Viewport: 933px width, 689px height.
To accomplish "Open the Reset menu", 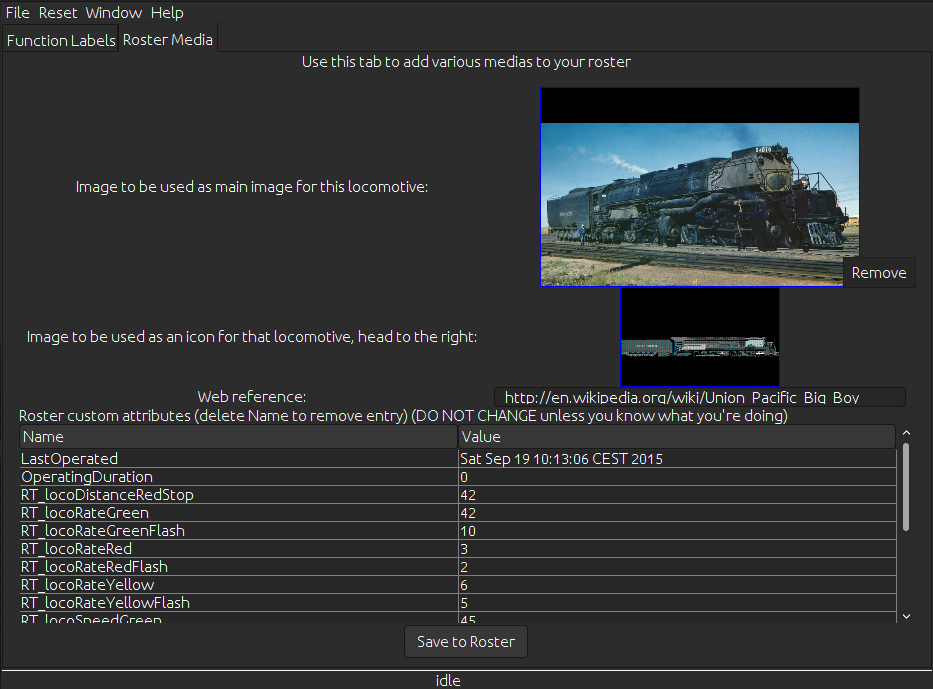I will point(57,13).
